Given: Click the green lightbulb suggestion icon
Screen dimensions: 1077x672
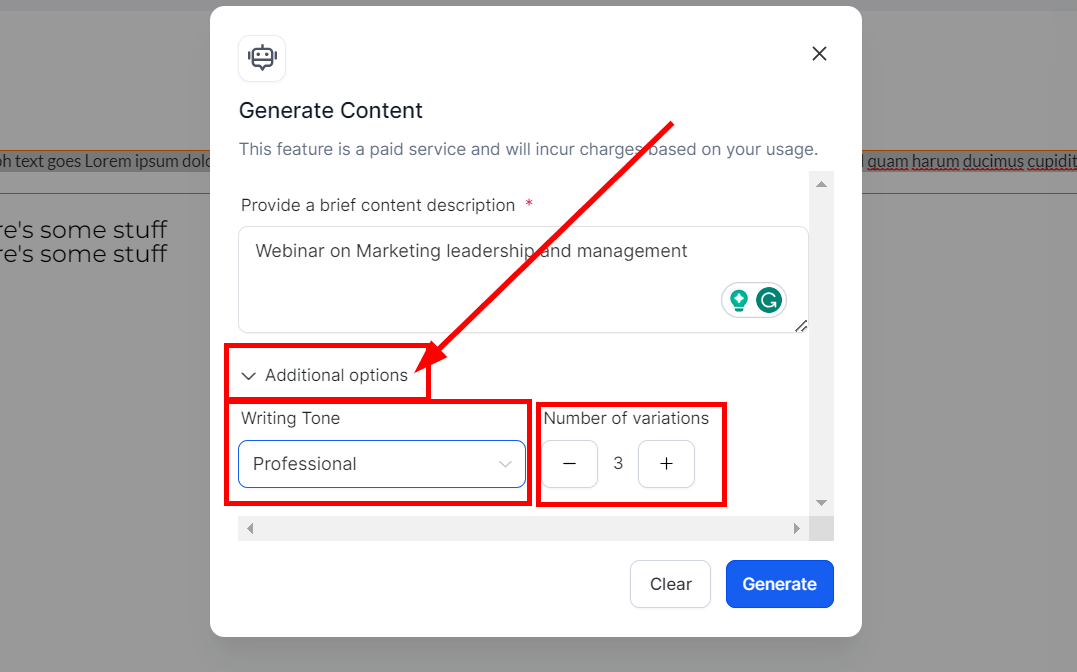Looking at the screenshot, I should 739,300.
